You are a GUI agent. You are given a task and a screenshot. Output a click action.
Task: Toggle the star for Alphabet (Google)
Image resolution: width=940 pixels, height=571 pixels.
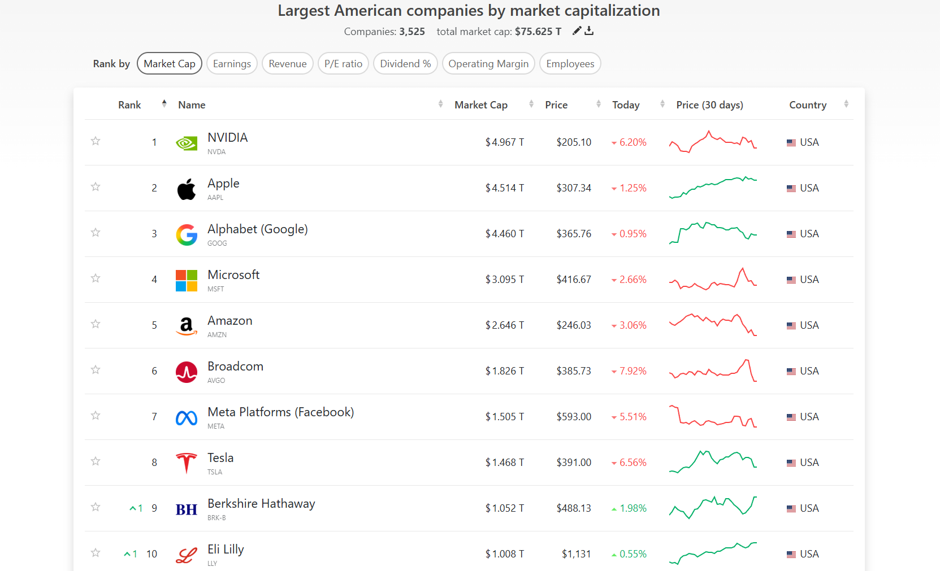[x=95, y=232]
